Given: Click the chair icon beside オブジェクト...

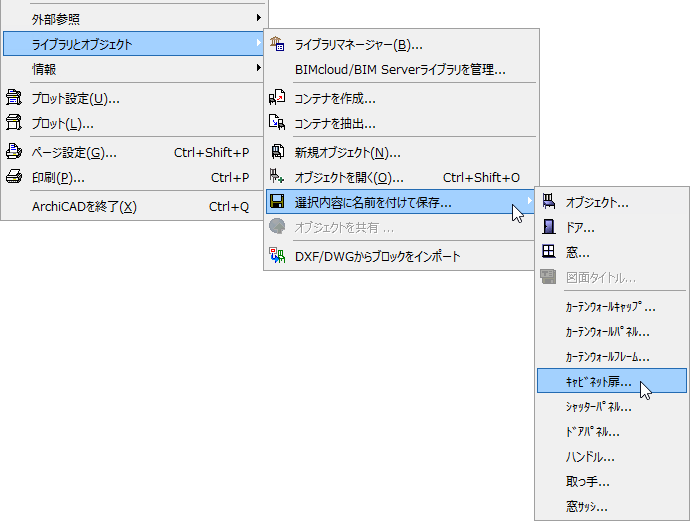Looking at the screenshot, I should tap(548, 202).
